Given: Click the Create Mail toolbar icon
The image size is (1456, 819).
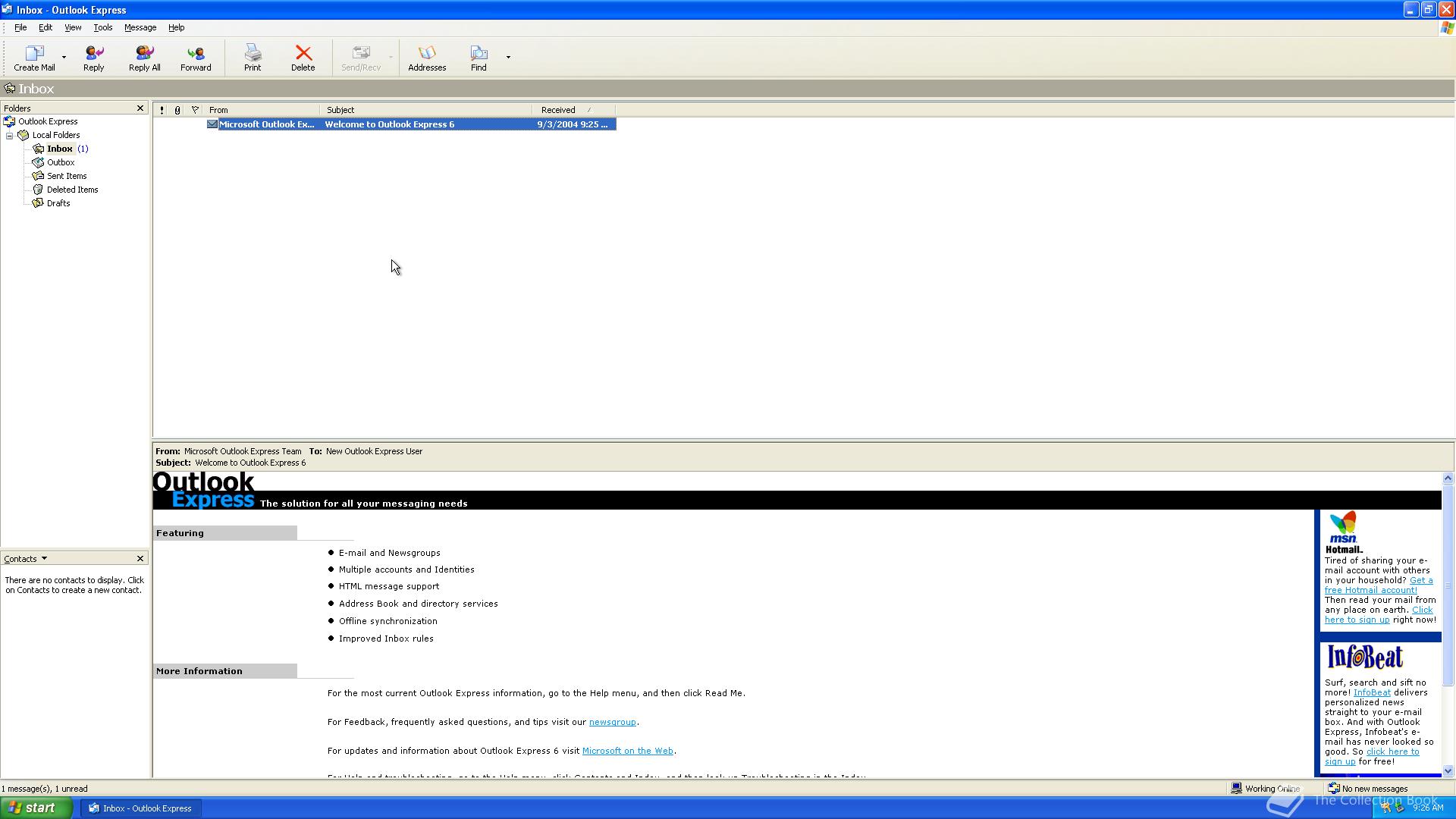Looking at the screenshot, I should tap(34, 58).
